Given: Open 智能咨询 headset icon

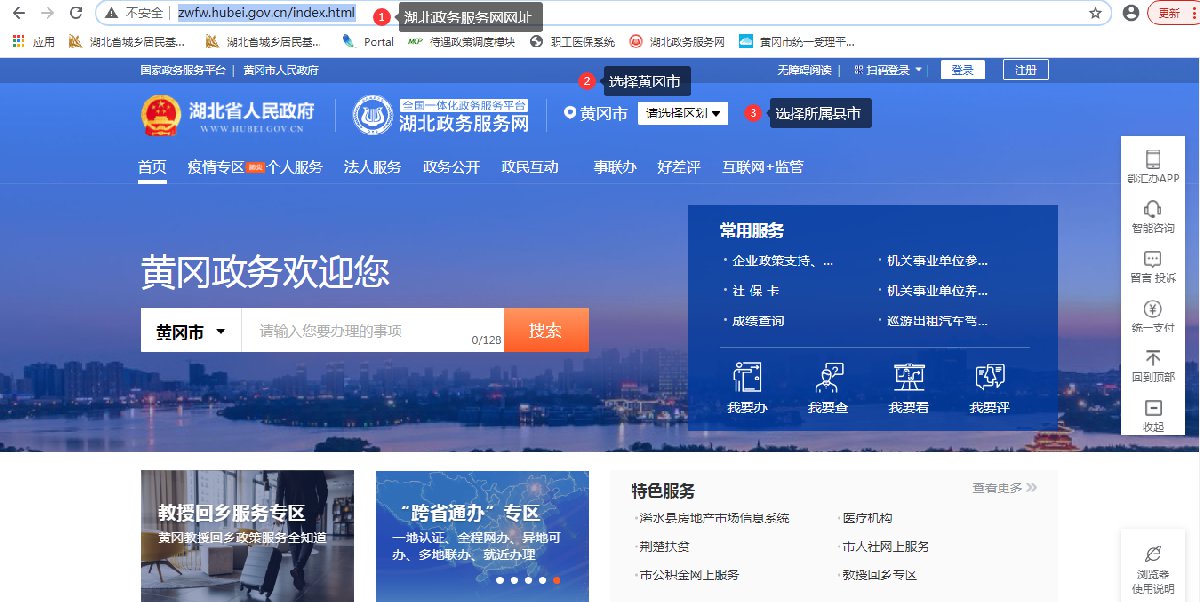Looking at the screenshot, I should click(1153, 209).
